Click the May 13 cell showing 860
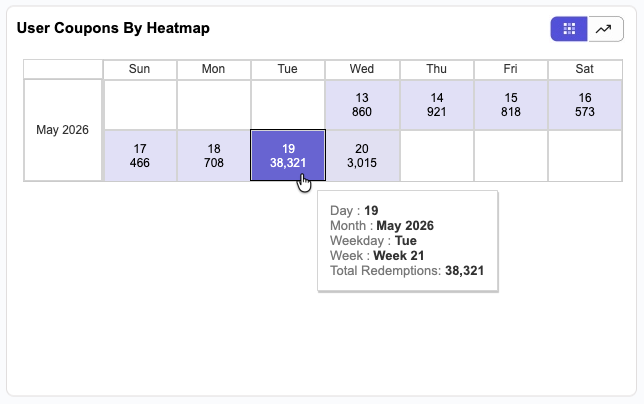 click(x=362, y=105)
